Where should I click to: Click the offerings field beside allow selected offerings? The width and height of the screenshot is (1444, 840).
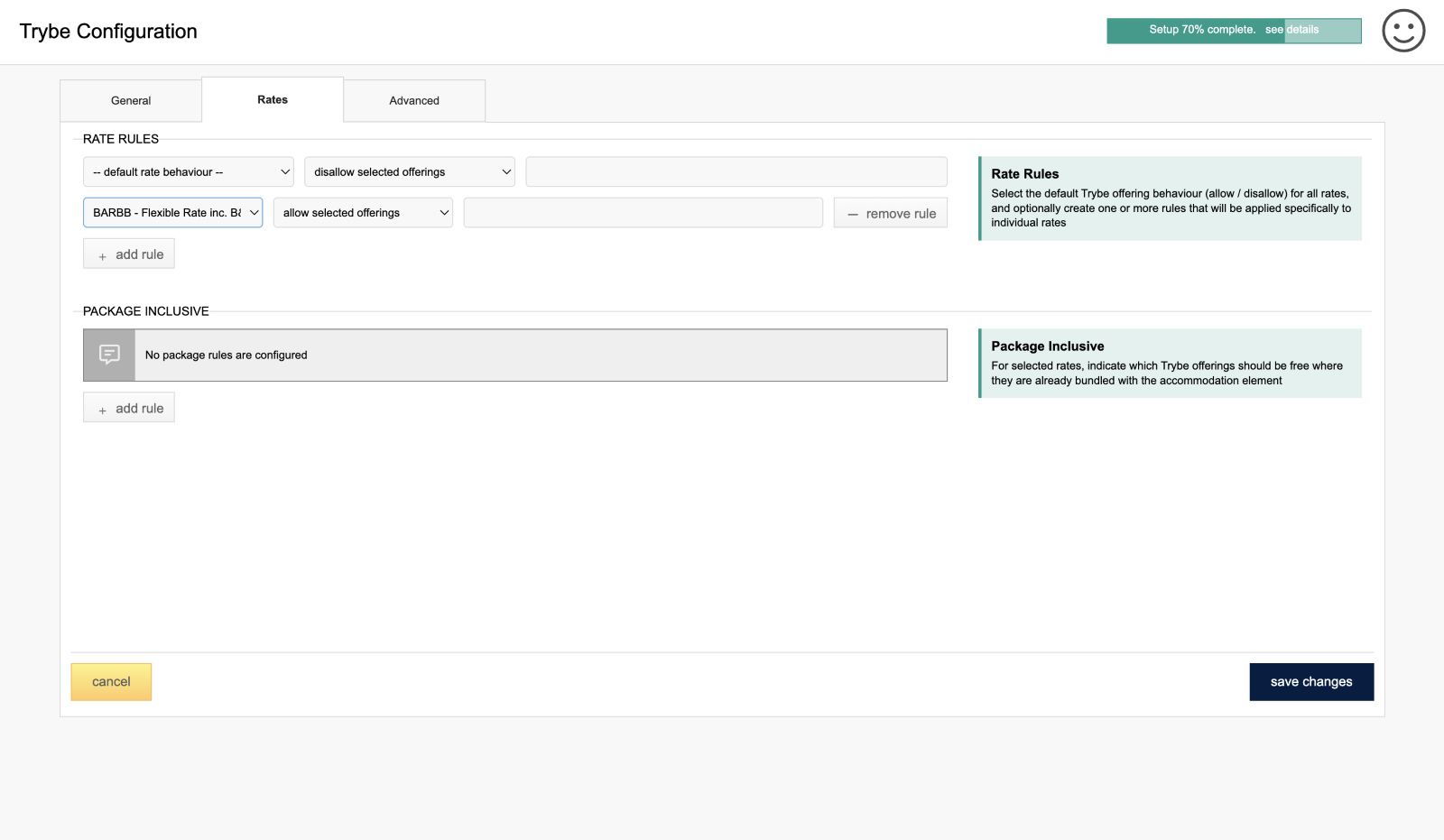[643, 213]
